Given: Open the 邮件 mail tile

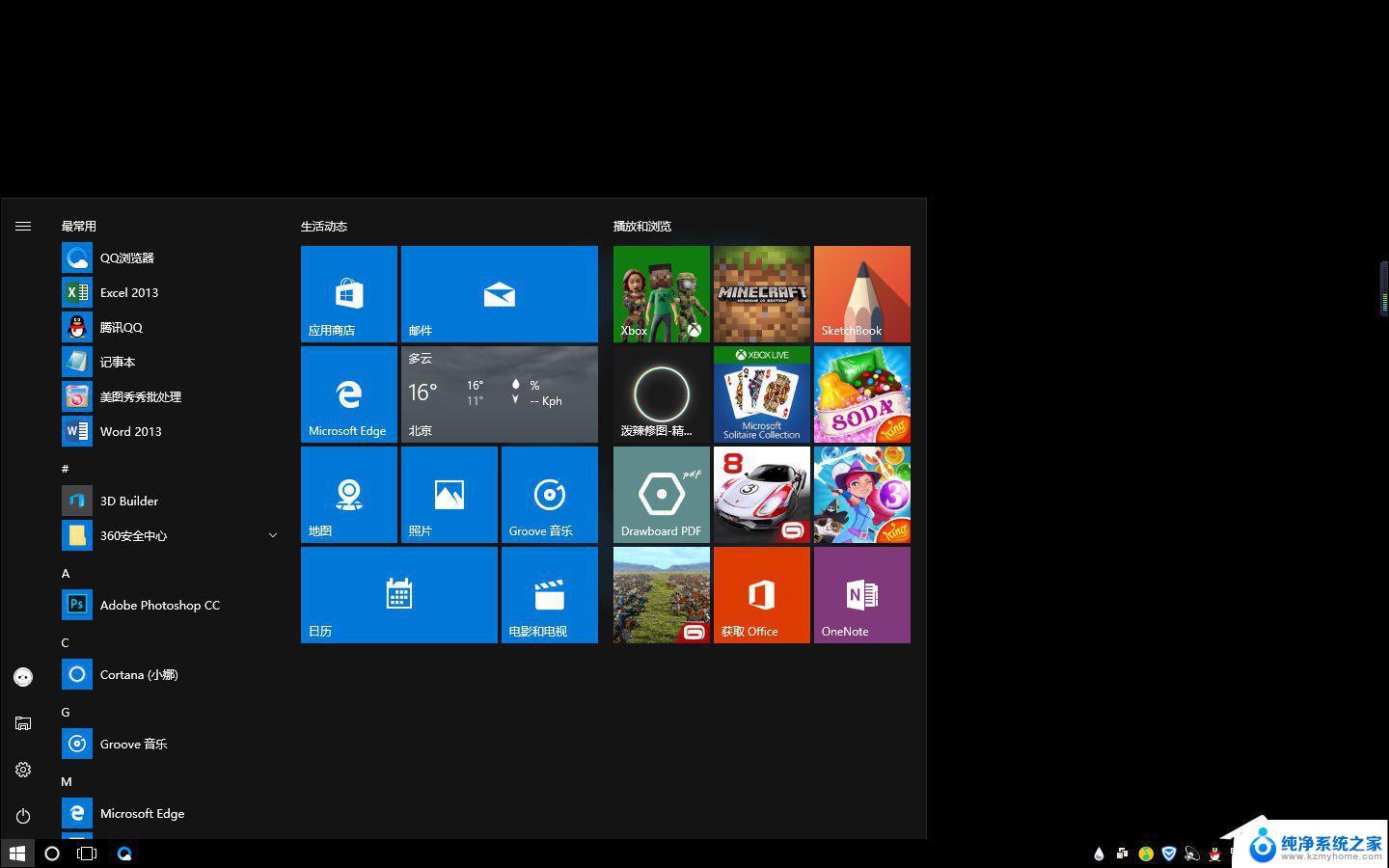Looking at the screenshot, I should point(500,294).
